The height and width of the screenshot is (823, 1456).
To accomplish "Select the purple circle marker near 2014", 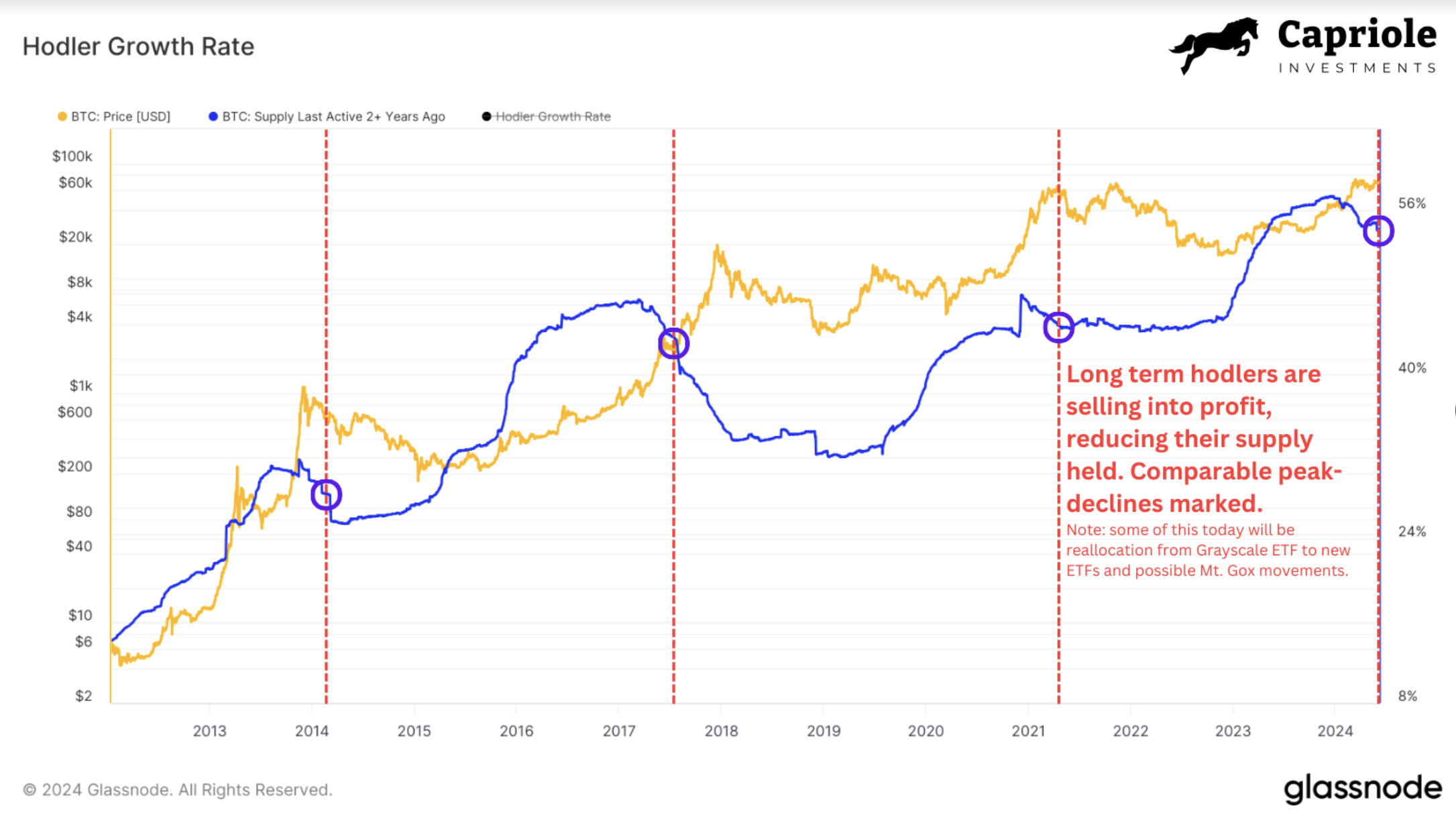I will 327,495.
